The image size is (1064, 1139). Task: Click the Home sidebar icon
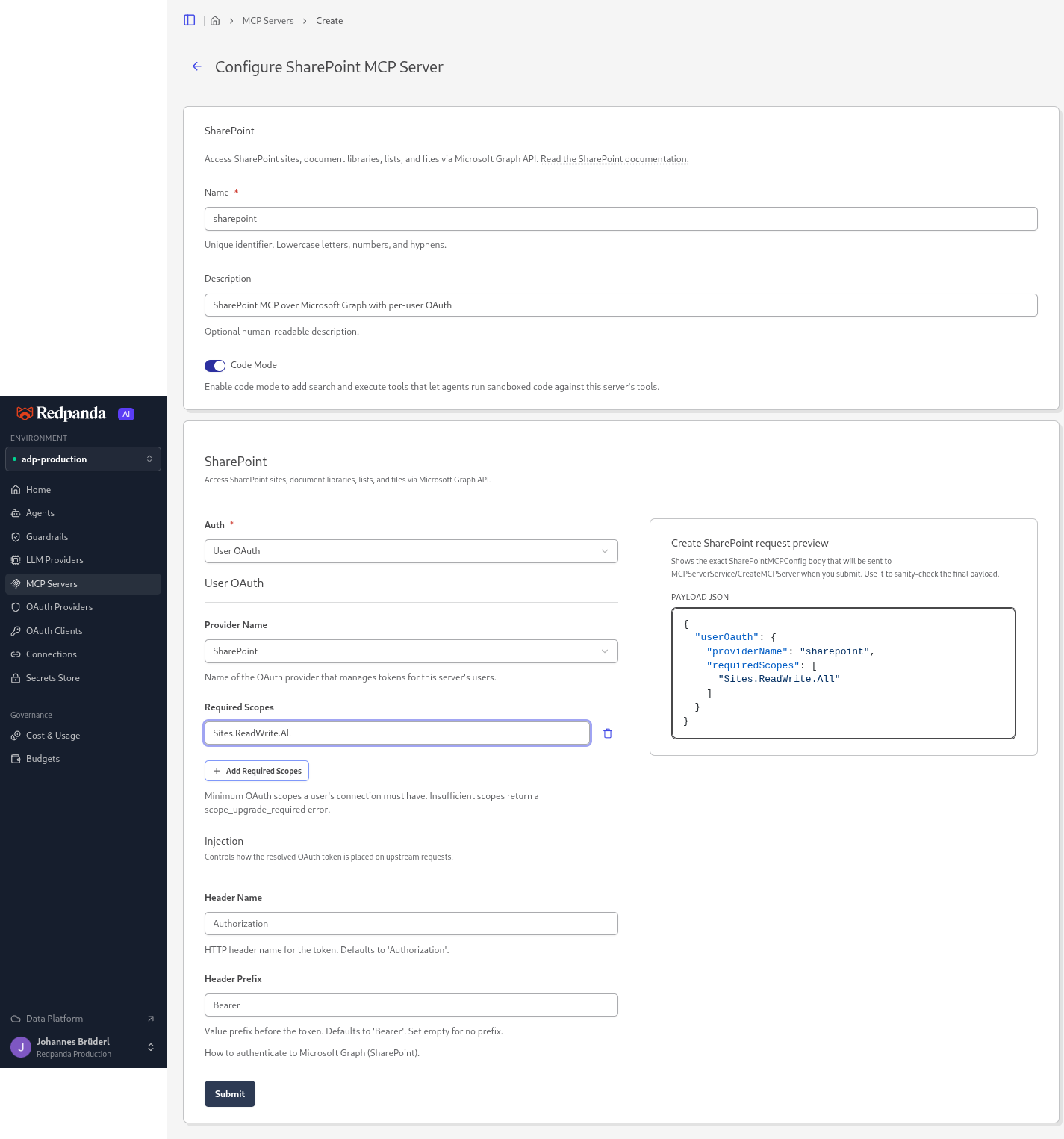click(x=16, y=490)
